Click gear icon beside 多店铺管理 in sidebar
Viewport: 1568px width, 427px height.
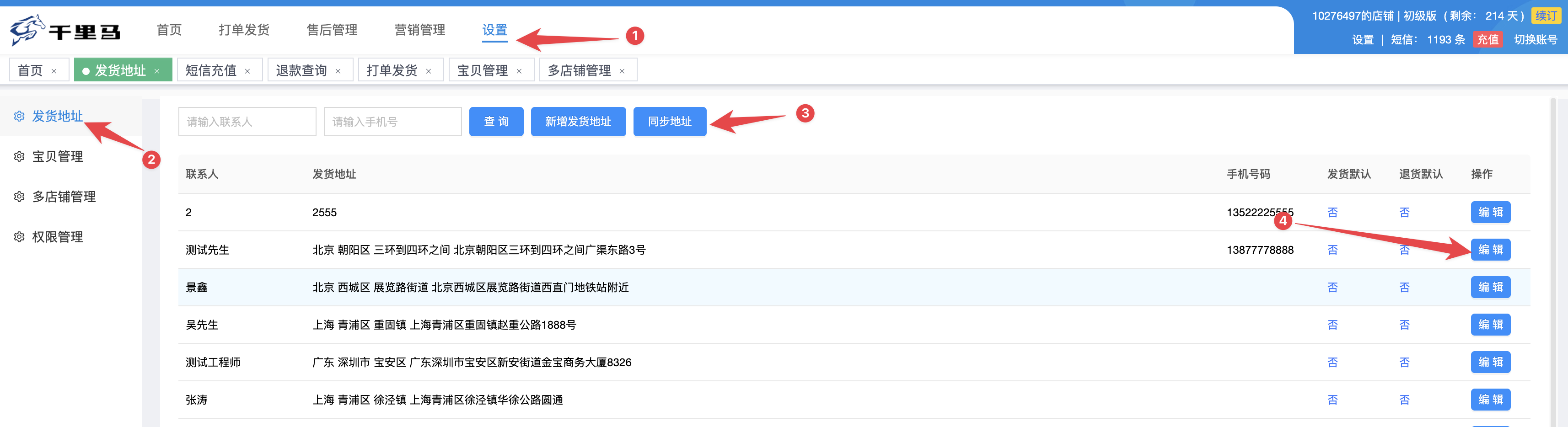click(19, 197)
